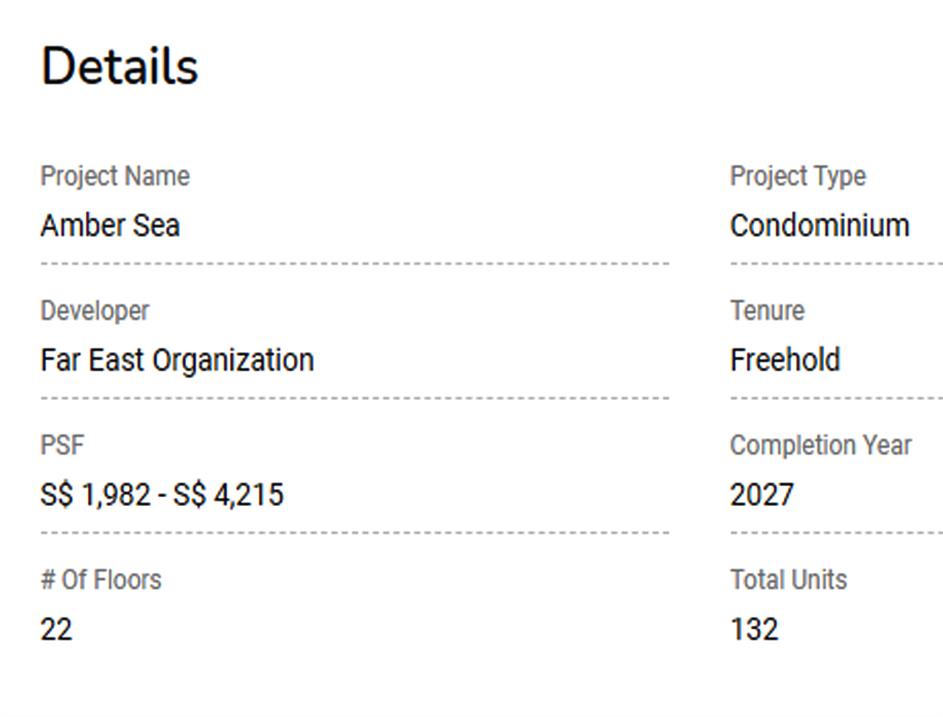Click the Total Units label

pyautogui.click(x=788, y=580)
